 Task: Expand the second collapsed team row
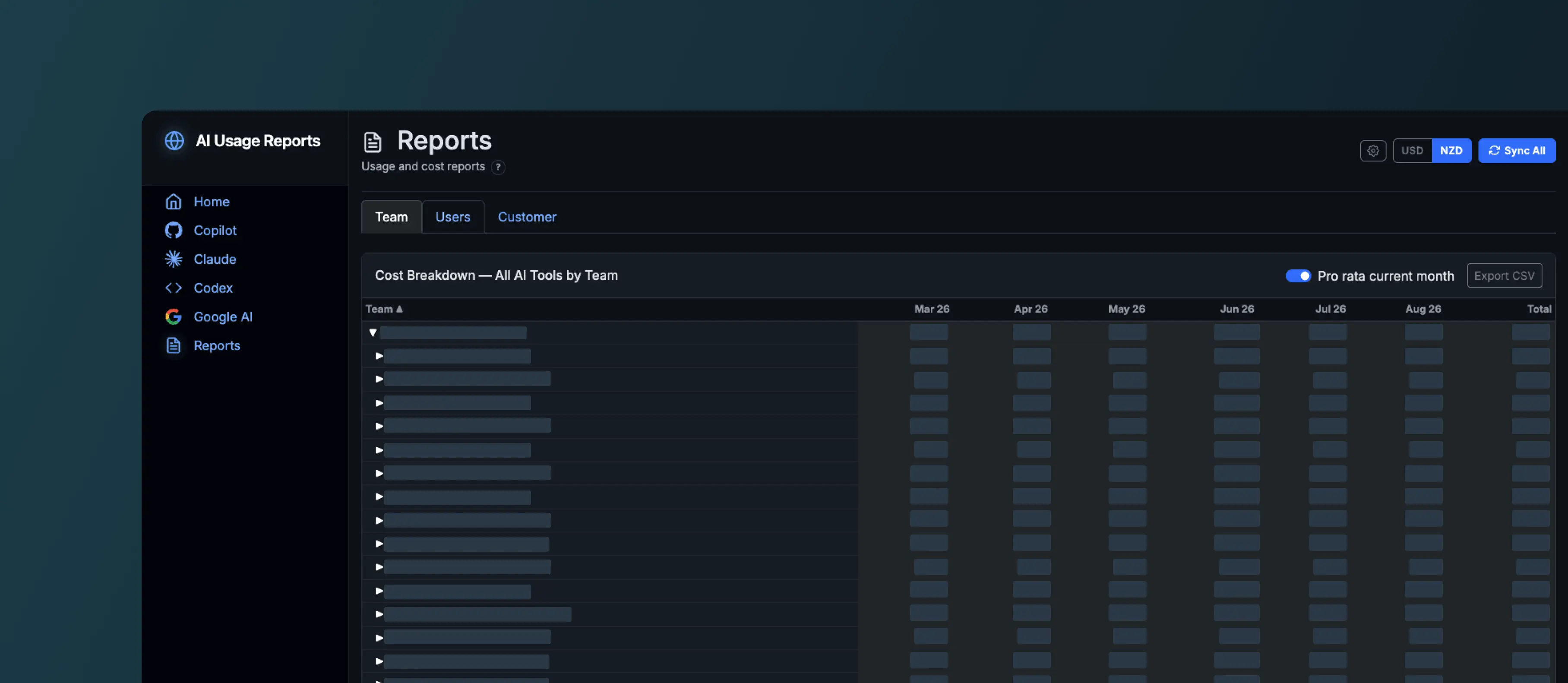379,379
